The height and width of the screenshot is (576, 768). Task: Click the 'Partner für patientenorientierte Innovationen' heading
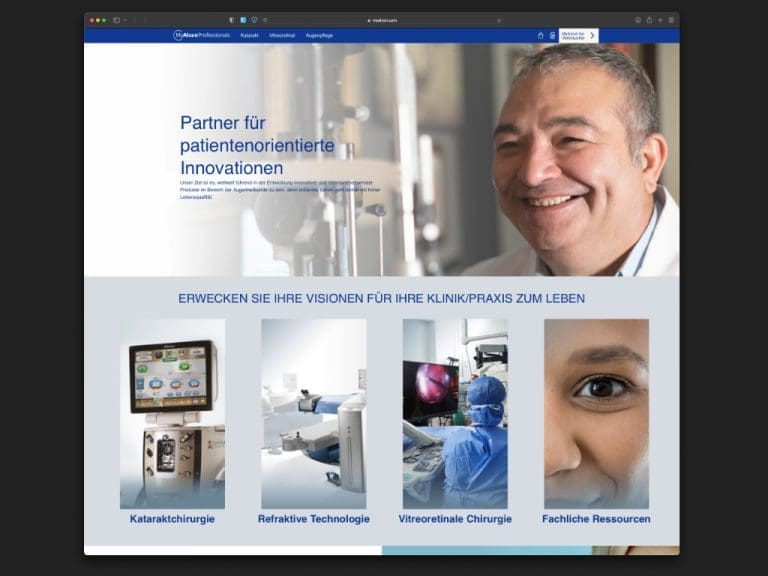pos(257,145)
